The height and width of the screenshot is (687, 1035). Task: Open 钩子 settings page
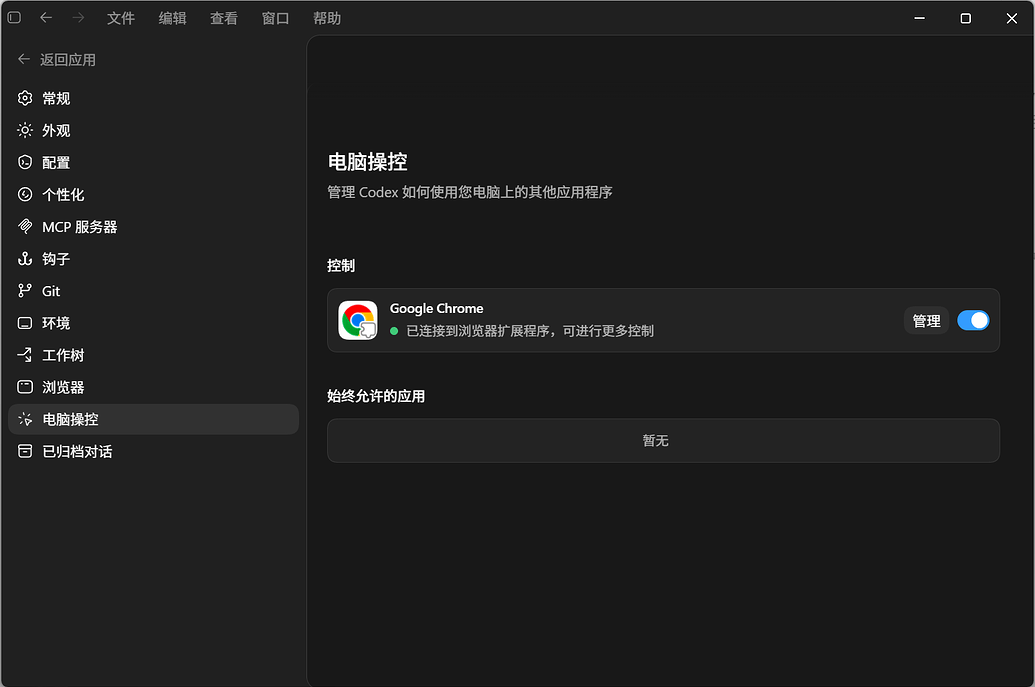pyautogui.click(x=153, y=259)
